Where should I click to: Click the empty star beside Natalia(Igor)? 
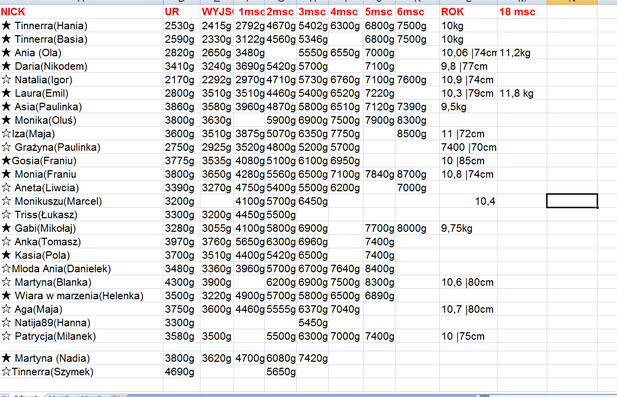(6, 80)
